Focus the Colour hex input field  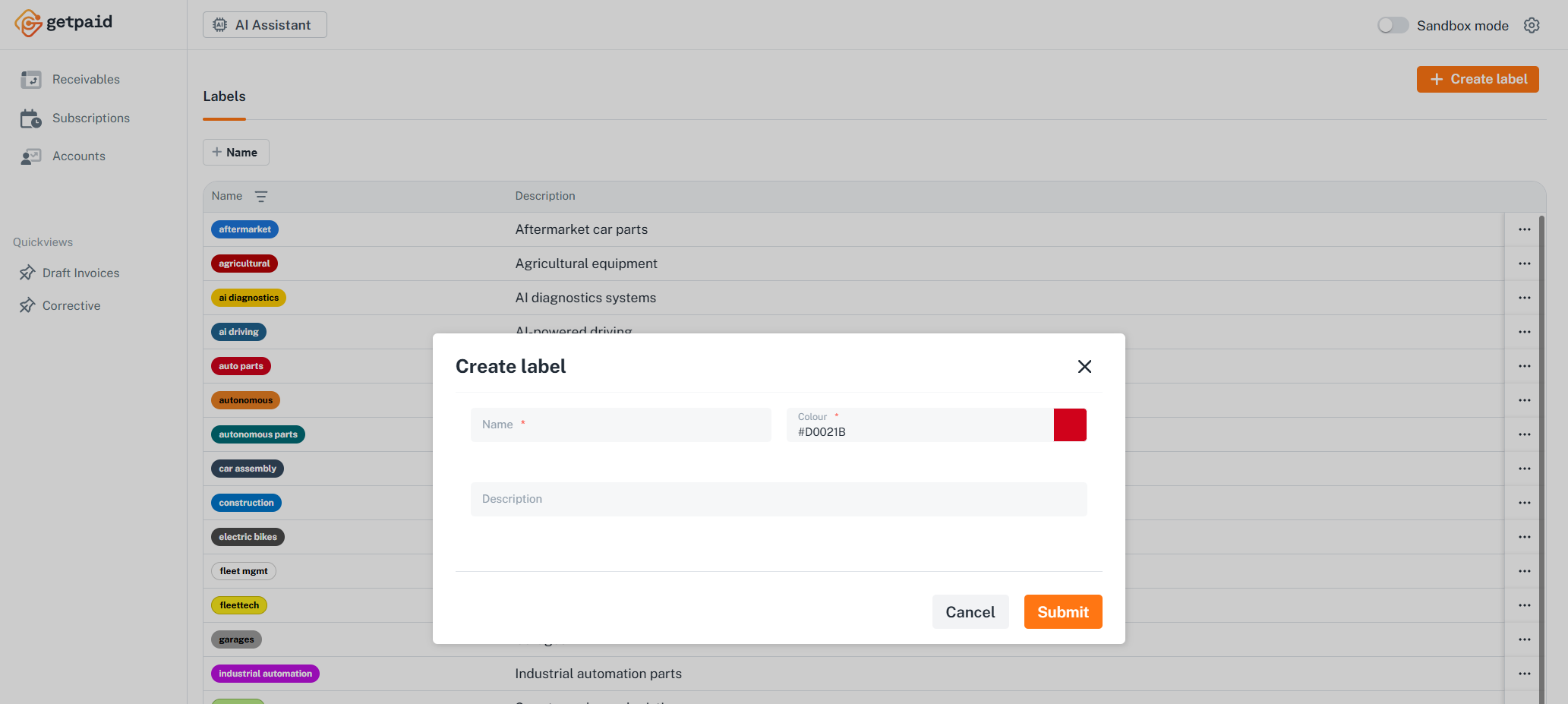920,425
